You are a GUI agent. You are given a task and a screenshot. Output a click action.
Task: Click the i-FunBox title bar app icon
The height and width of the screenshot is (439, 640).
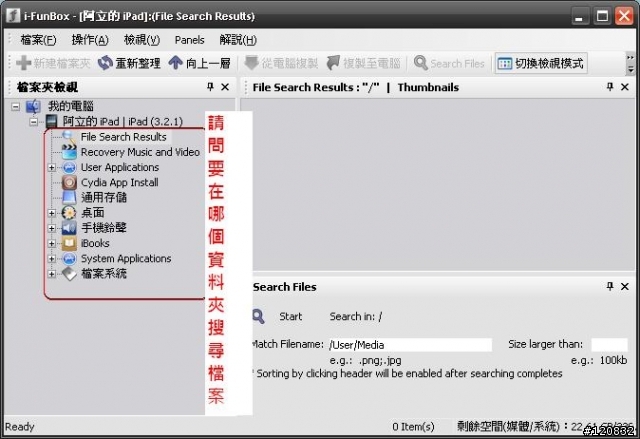(13, 16)
